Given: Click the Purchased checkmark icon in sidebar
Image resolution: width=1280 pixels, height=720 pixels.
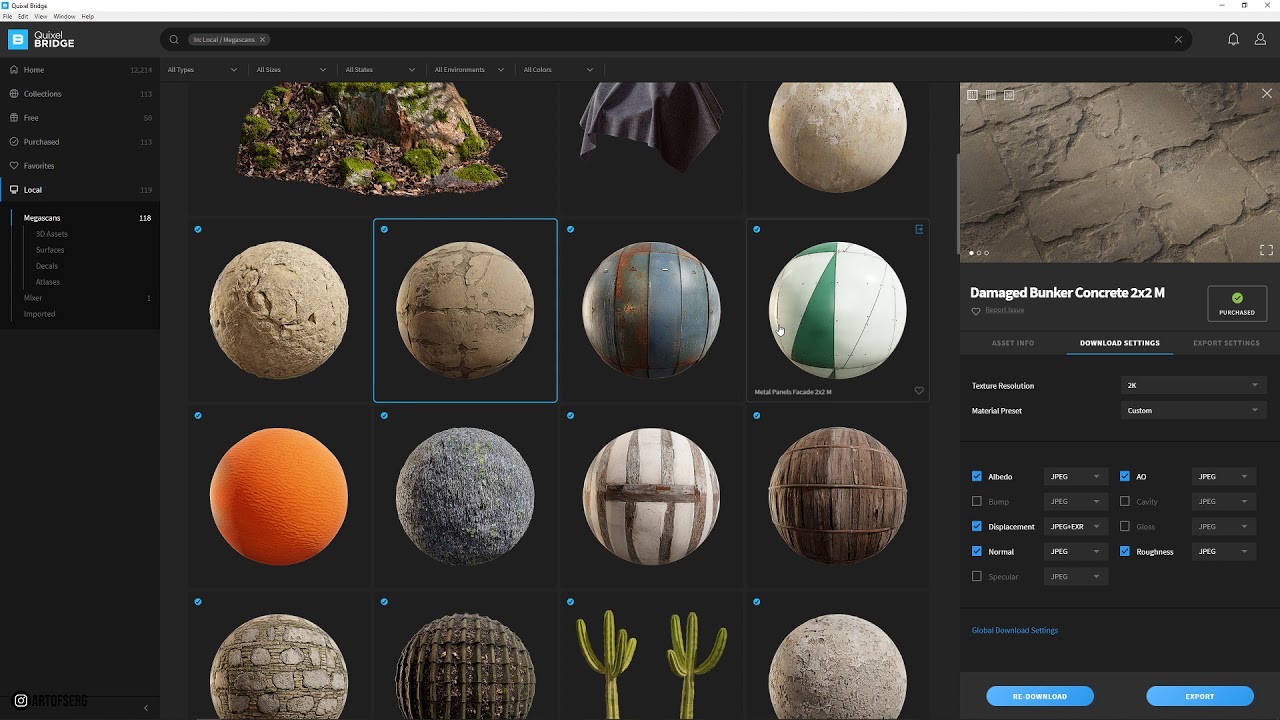Looking at the screenshot, I should (x=14, y=142).
